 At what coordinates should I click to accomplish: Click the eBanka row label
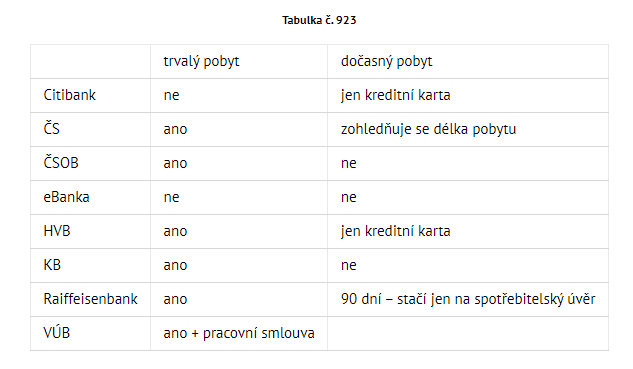66,197
